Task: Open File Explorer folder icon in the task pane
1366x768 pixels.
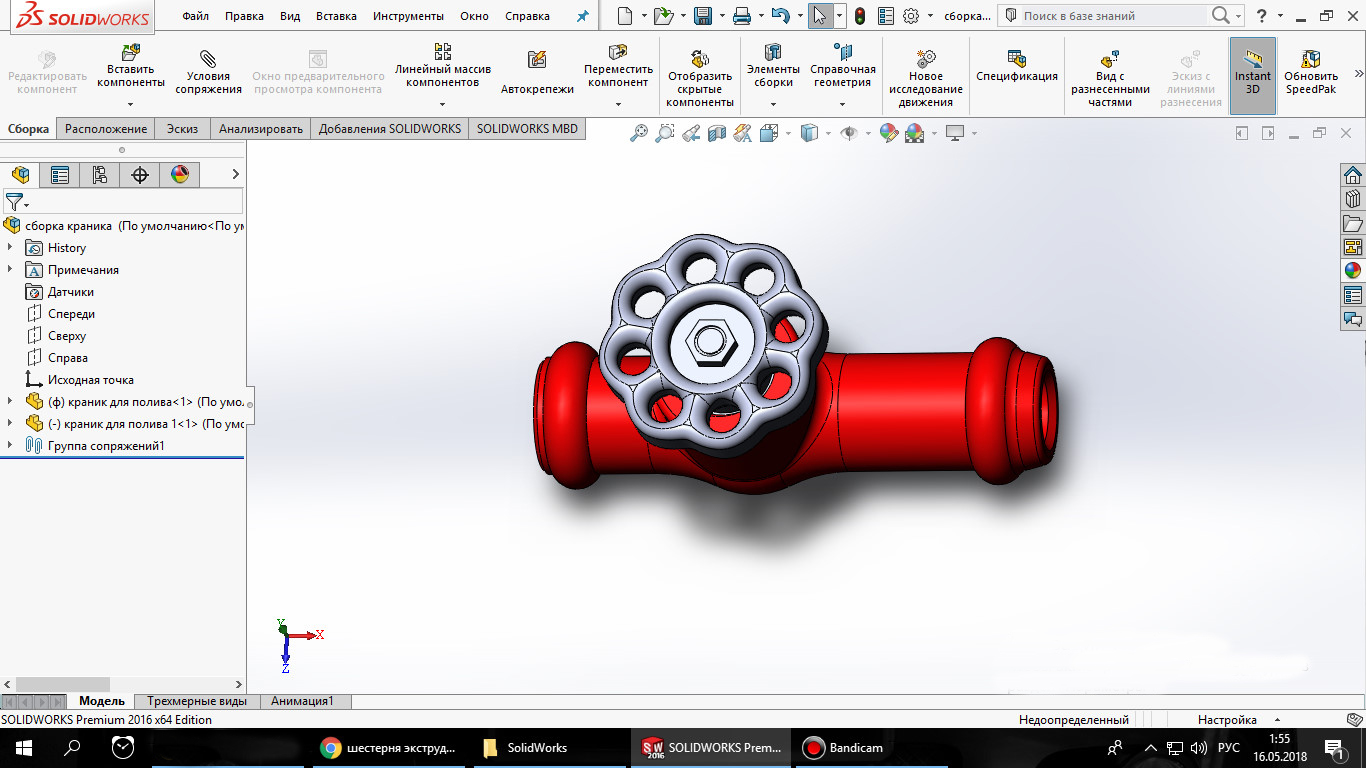Action: (1353, 223)
